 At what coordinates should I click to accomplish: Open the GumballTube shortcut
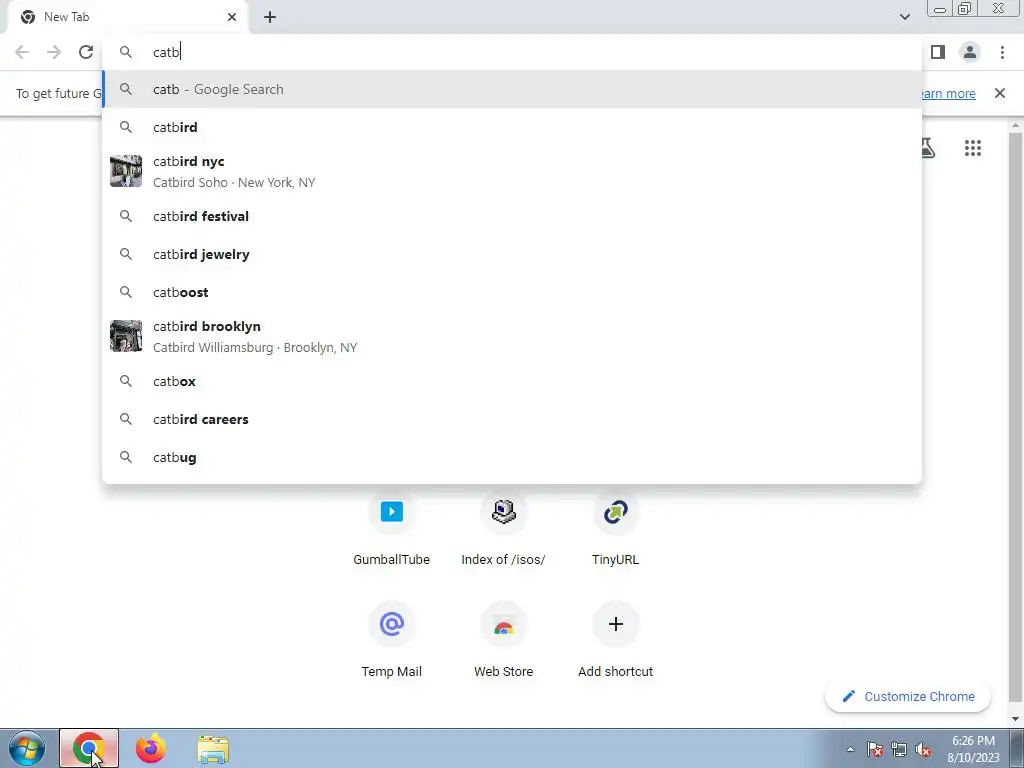coord(391,529)
